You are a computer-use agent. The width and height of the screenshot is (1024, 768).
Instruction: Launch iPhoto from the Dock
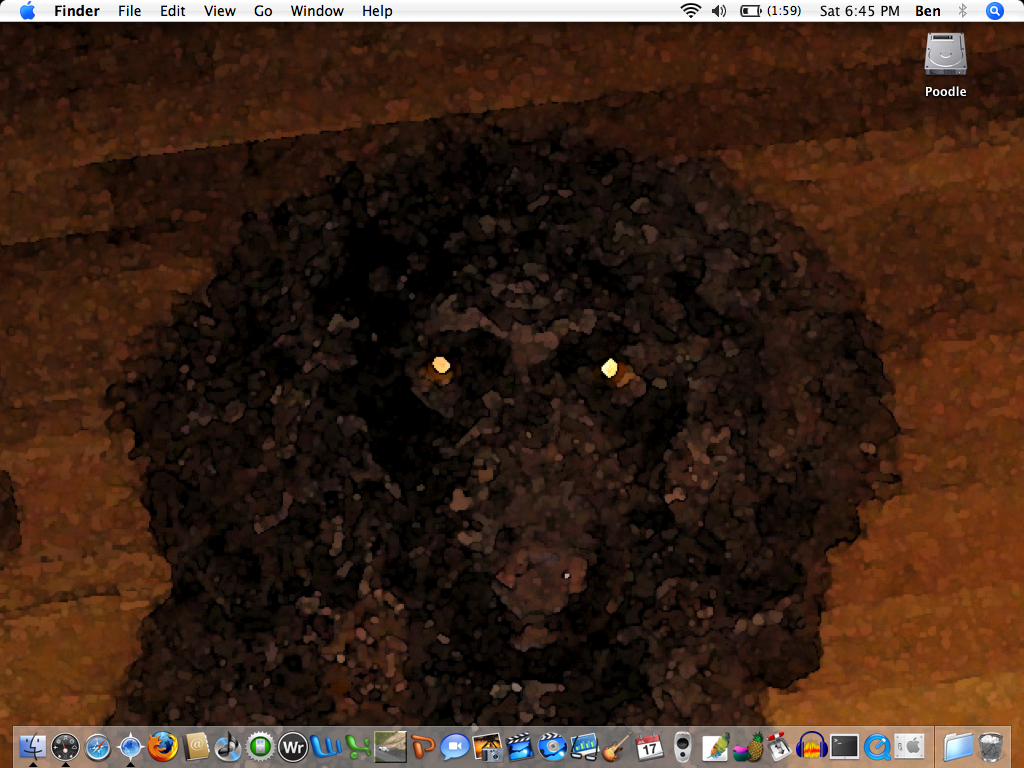488,746
